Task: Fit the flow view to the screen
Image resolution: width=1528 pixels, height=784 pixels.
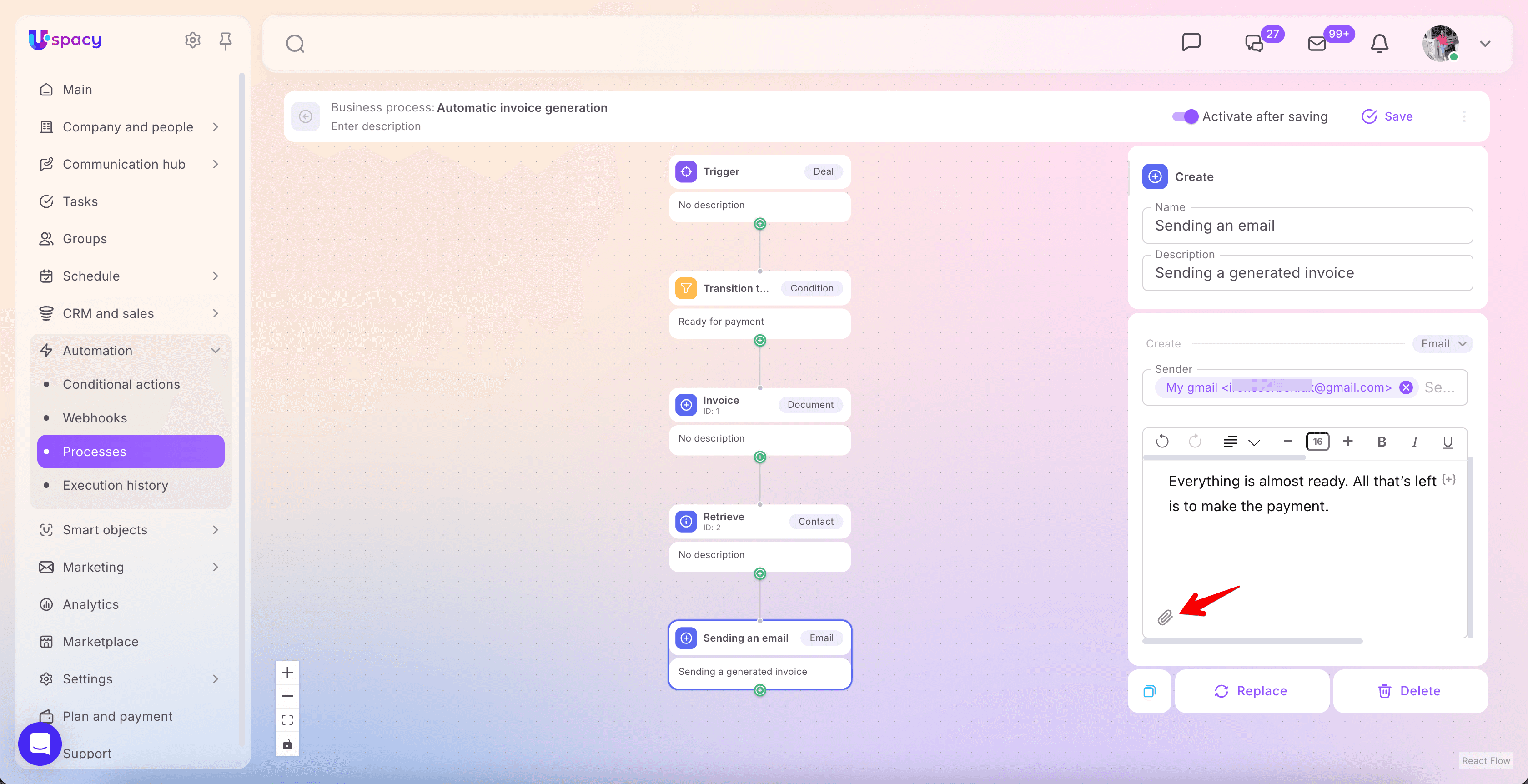Action: [x=287, y=720]
